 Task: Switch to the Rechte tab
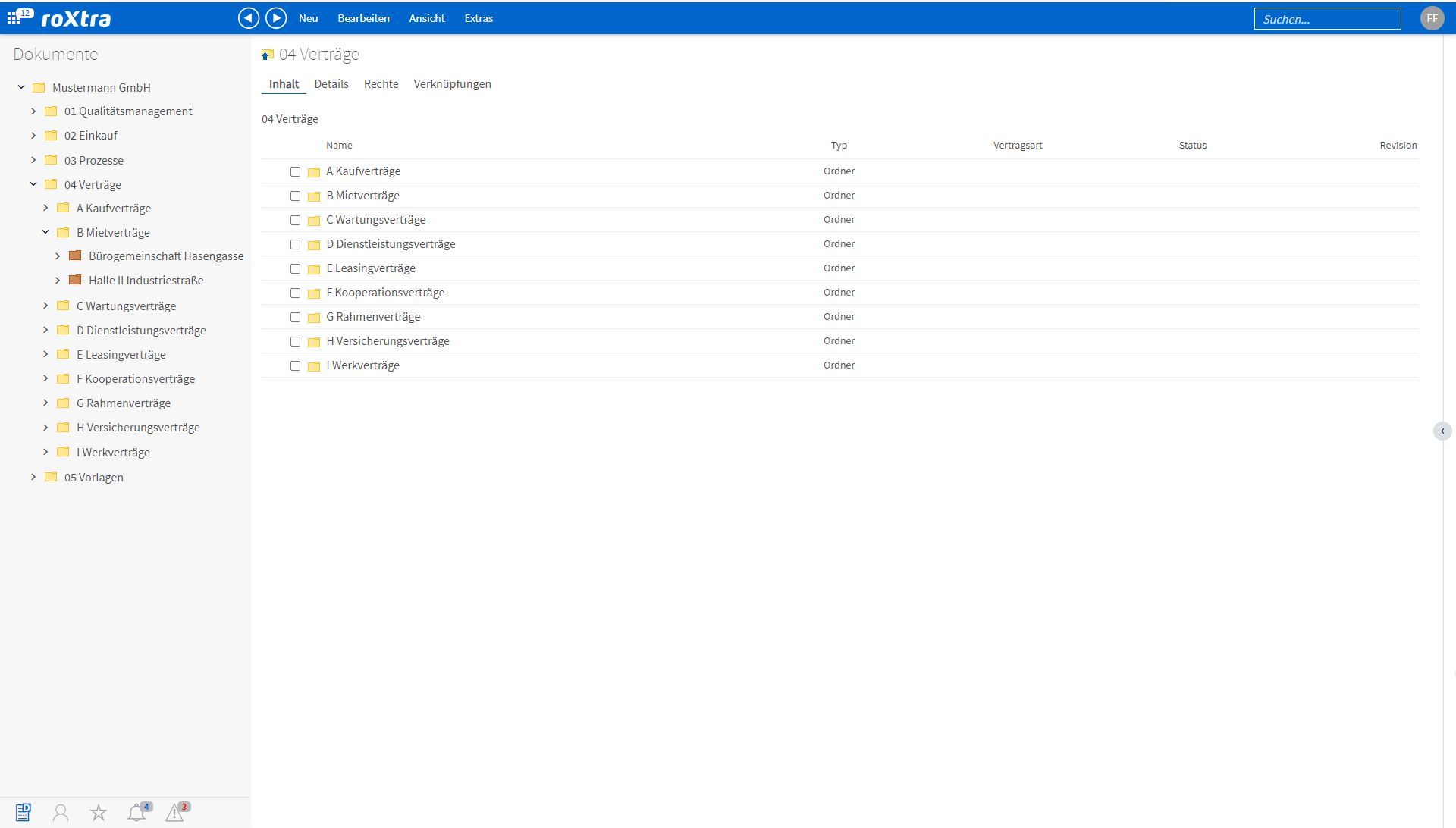381,84
